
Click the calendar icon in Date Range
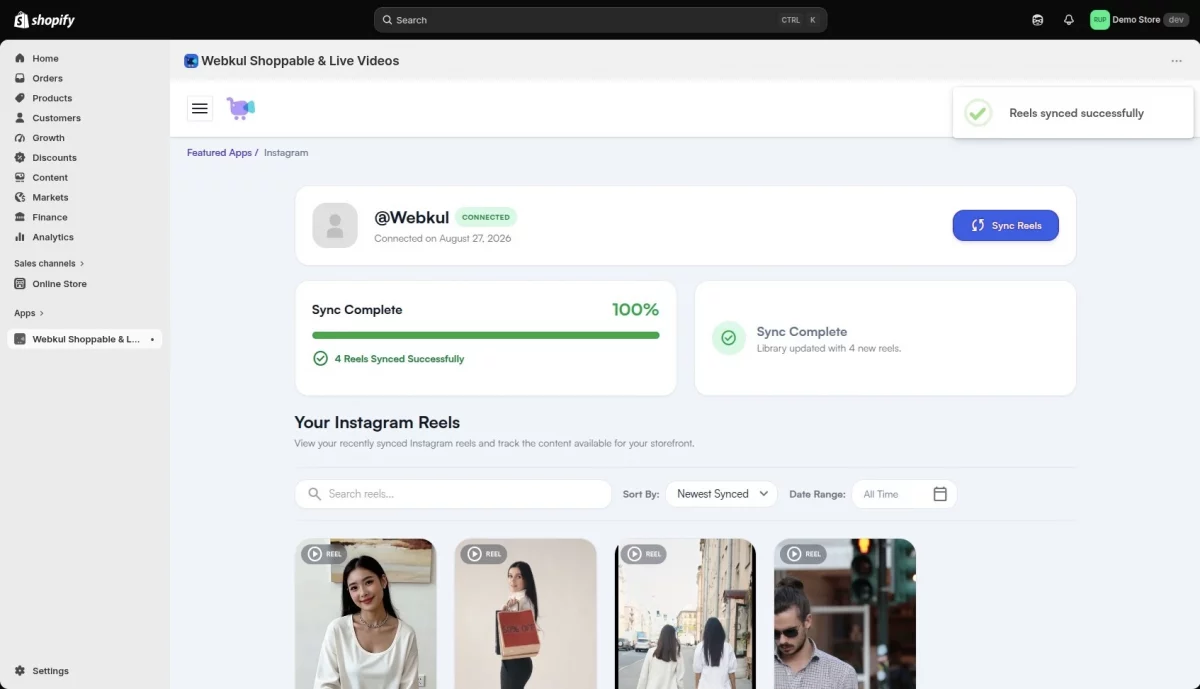tap(940, 494)
